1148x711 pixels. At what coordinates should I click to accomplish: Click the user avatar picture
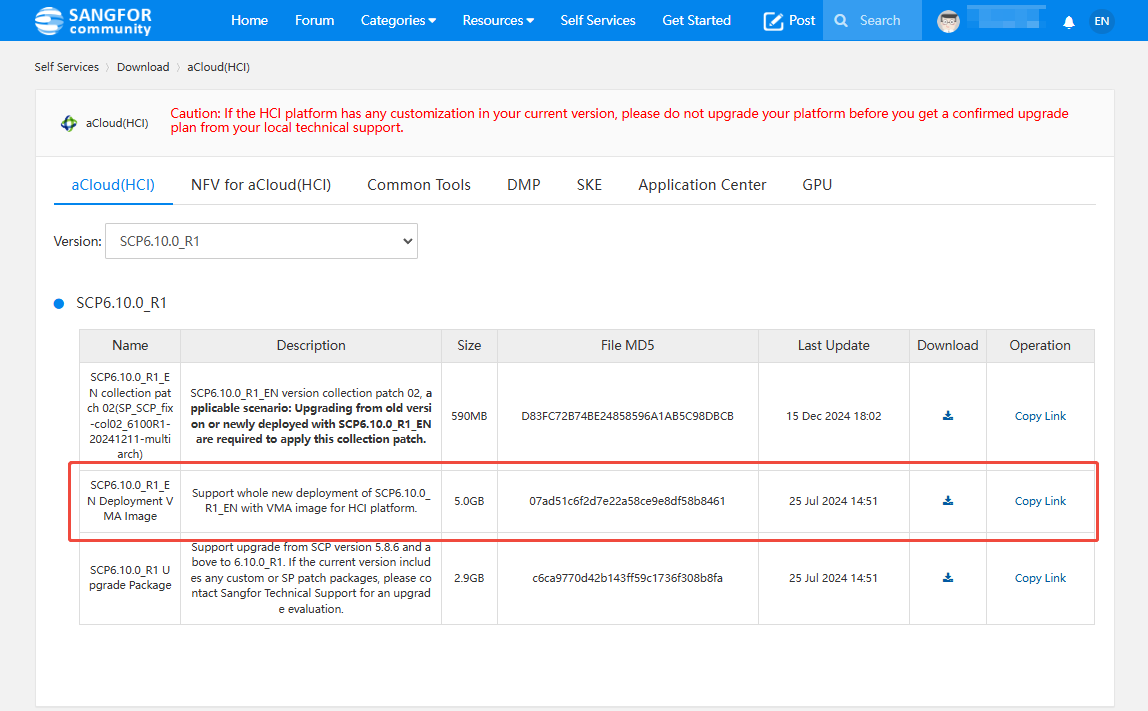click(948, 21)
